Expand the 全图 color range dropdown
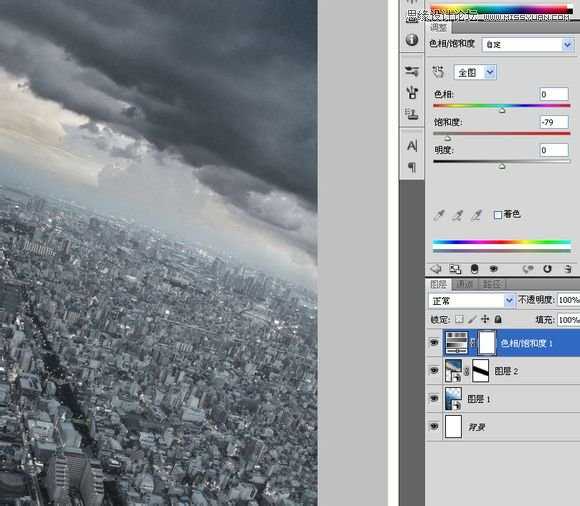The image size is (580, 506). point(475,72)
